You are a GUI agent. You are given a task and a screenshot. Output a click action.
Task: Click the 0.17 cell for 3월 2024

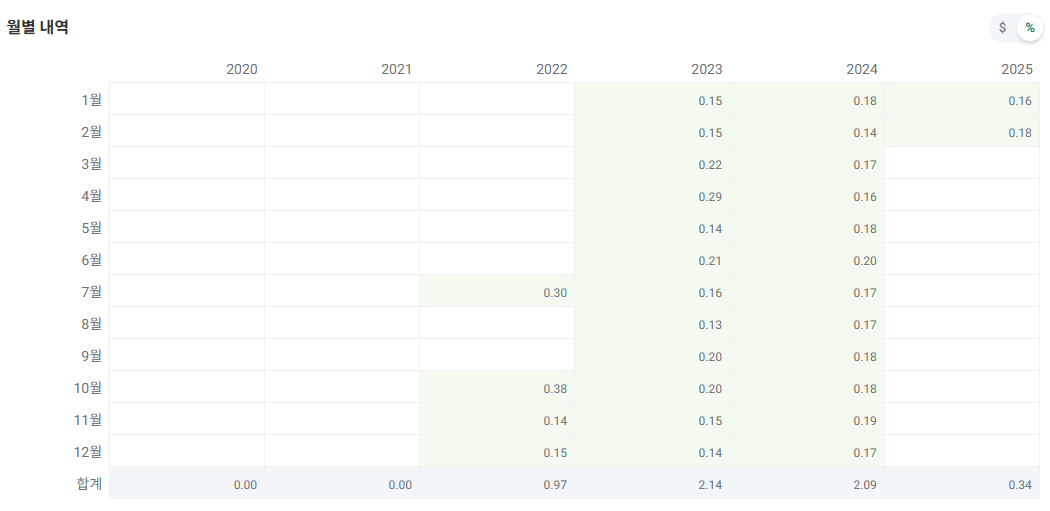tap(807, 165)
